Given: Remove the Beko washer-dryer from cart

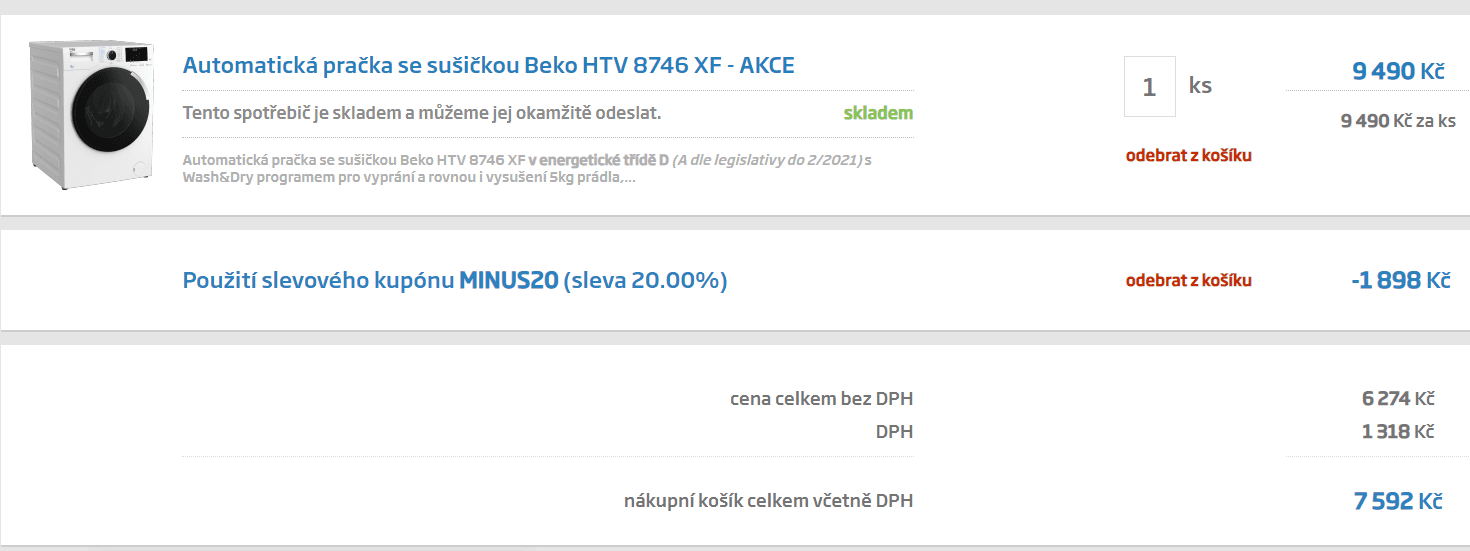Looking at the screenshot, I should pyautogui.click(x=1189, y=155).
